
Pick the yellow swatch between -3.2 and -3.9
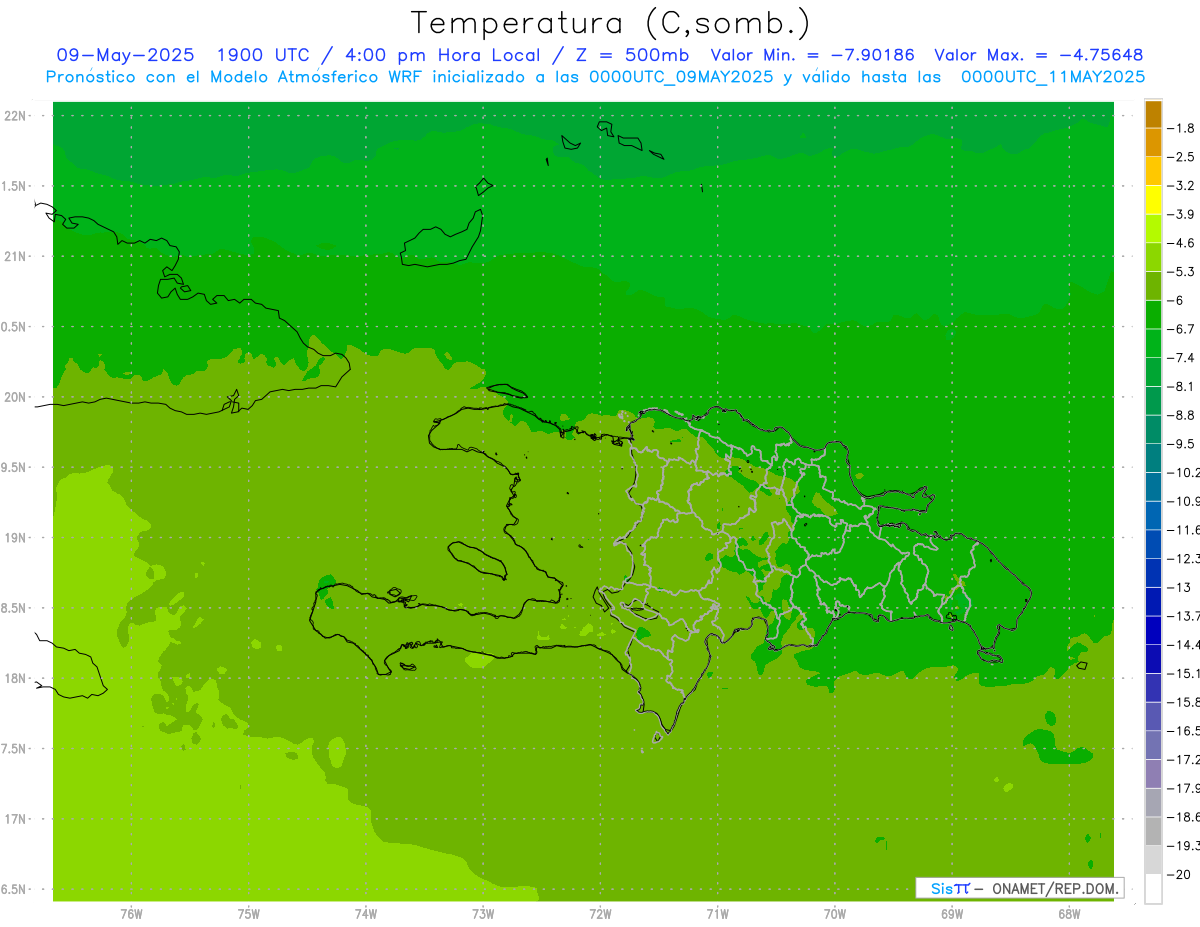pyautogui.click(x=1153, y=200)
